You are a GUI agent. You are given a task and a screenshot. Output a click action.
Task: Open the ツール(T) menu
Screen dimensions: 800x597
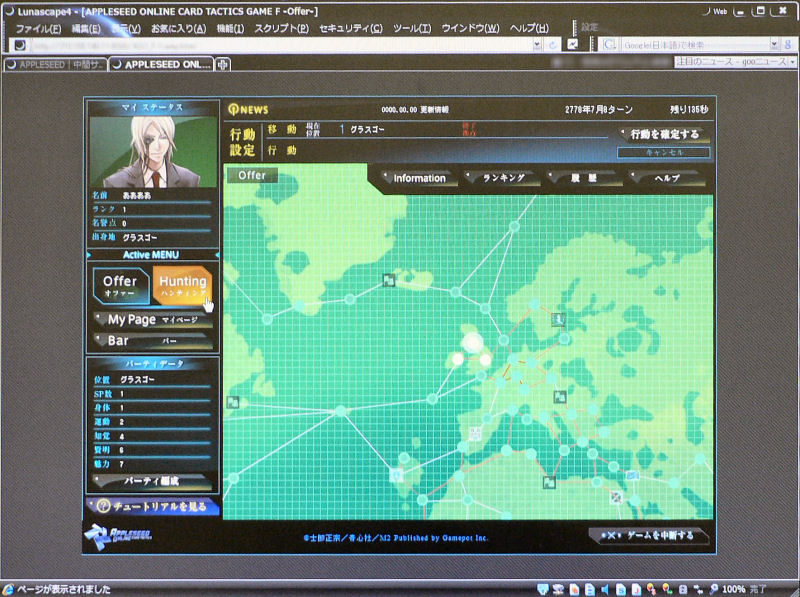click(x=412, y=29)
